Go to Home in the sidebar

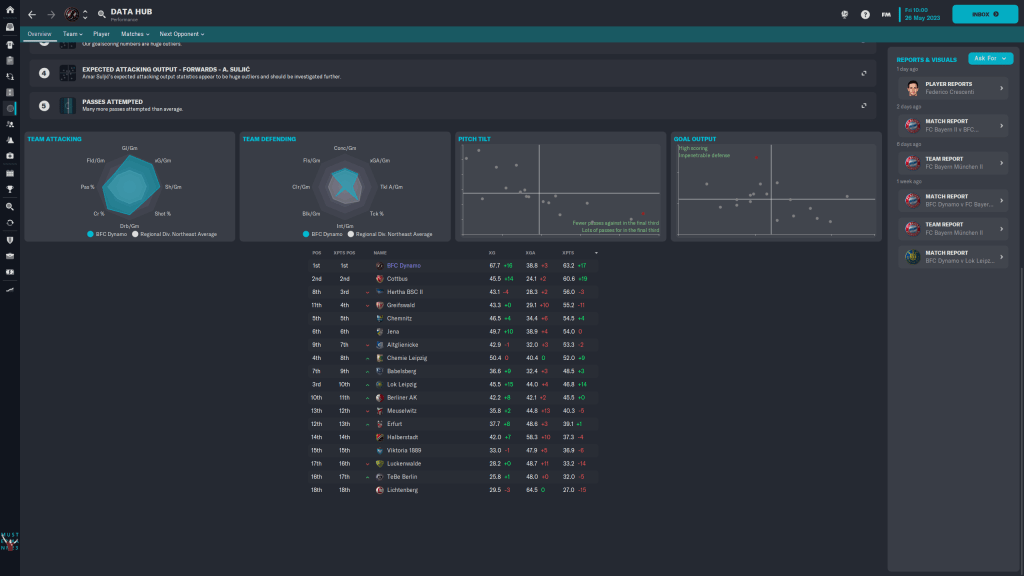click(10, 10)
